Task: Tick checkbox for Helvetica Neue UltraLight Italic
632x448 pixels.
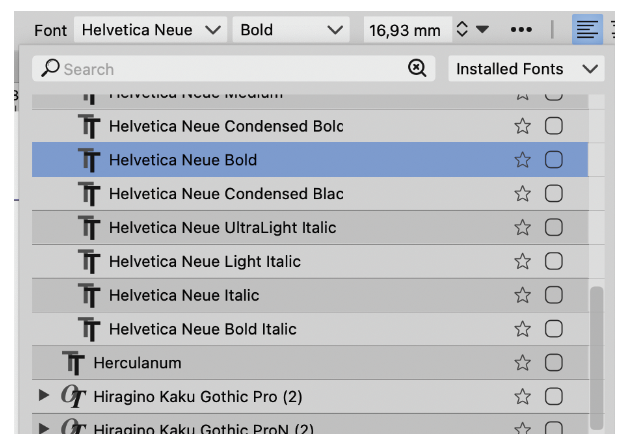Action: click(x=554, y=227)
